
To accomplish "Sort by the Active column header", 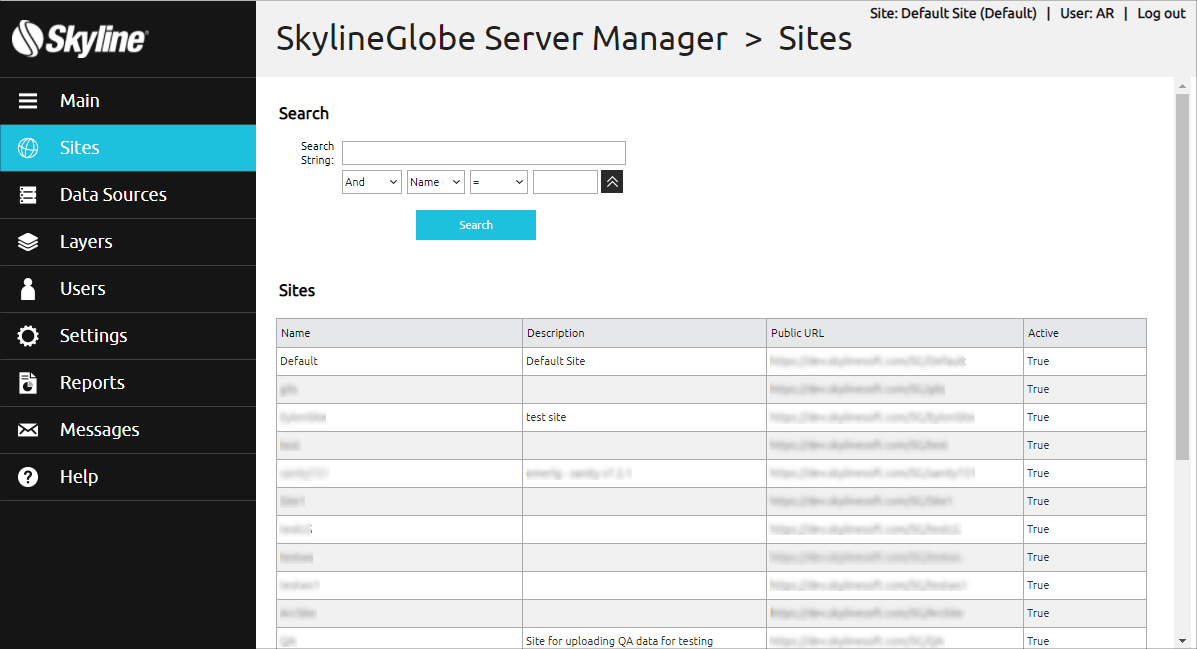I will coord(1085,333).
